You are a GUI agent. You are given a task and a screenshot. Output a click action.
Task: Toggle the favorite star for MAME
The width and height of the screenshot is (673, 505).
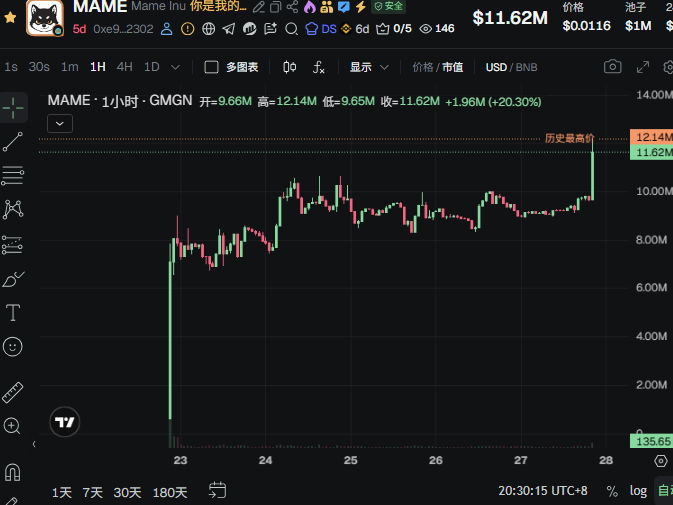(x=10, y=18)
